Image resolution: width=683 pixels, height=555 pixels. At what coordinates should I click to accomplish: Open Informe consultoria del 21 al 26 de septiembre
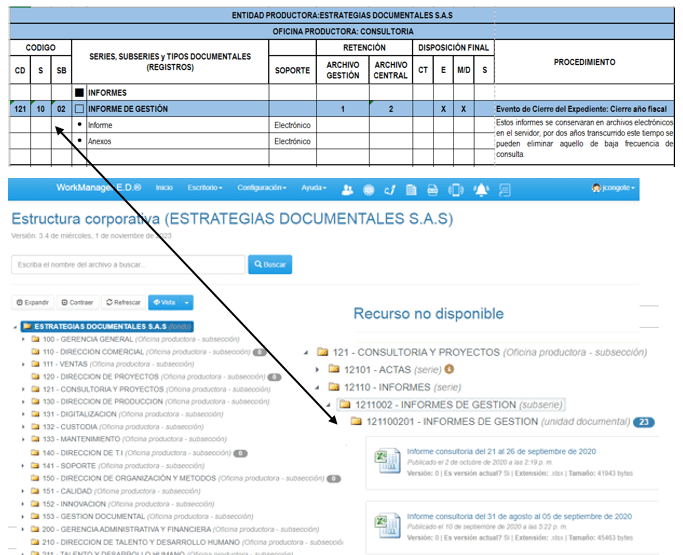[501, 451]
